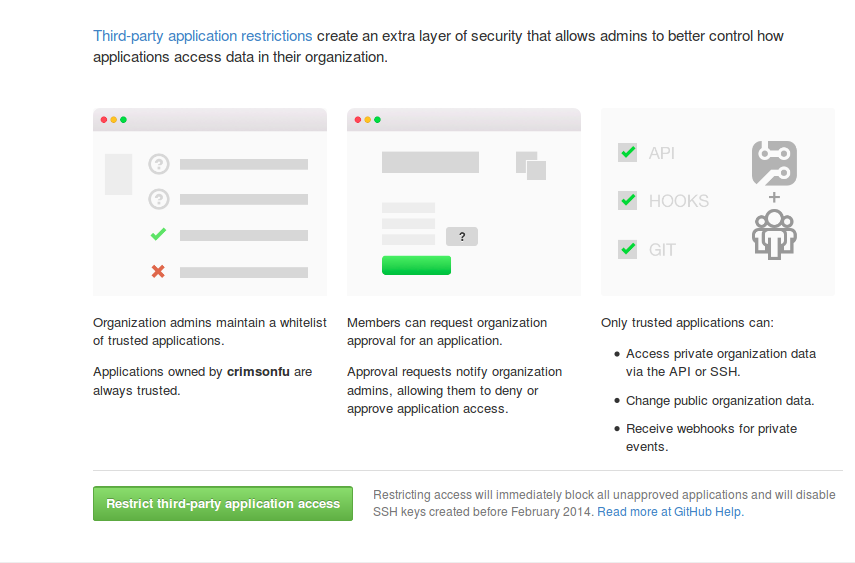Click the red dot in first window illustration
Screen dimensions: 855x563
pos(104,120)
